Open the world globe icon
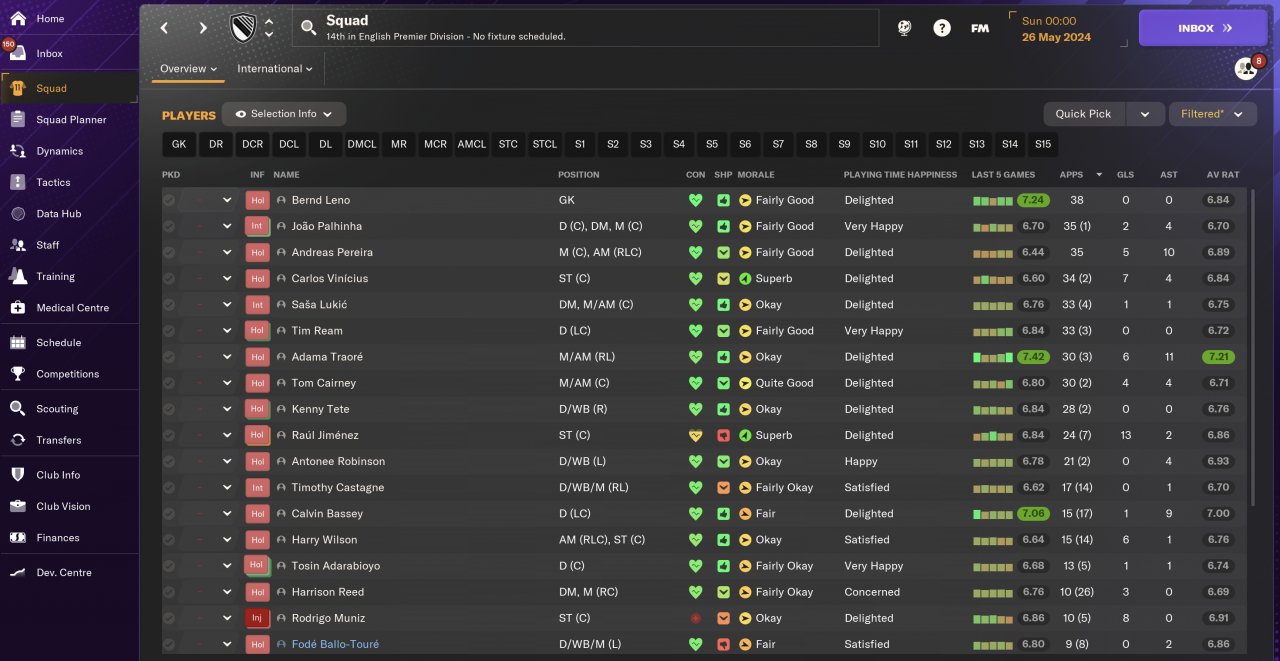 (904, 28)
